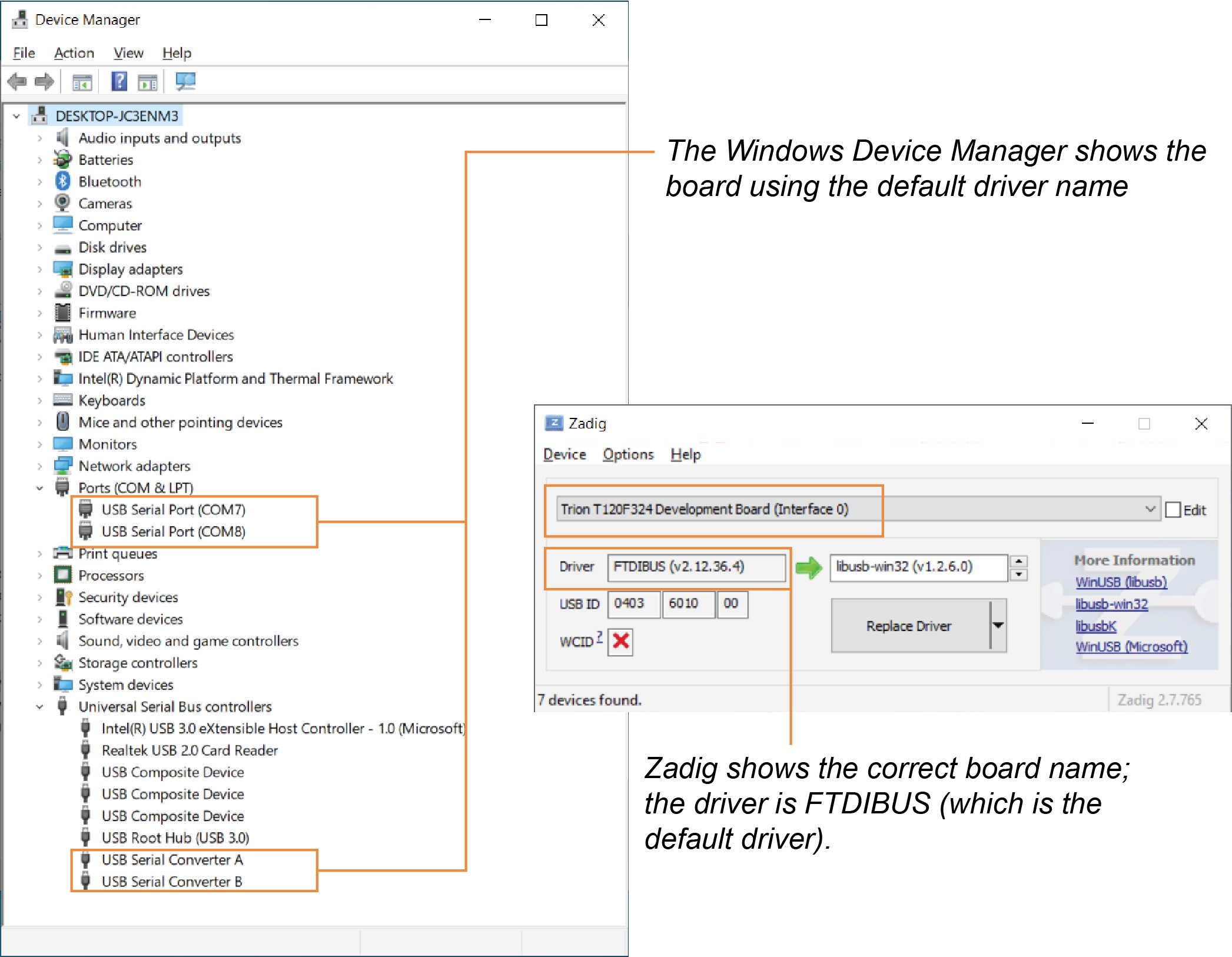The image size is (1232, 957).
Task: Collapse the Ports (COM & LPT) node
Action: [39, 488]
